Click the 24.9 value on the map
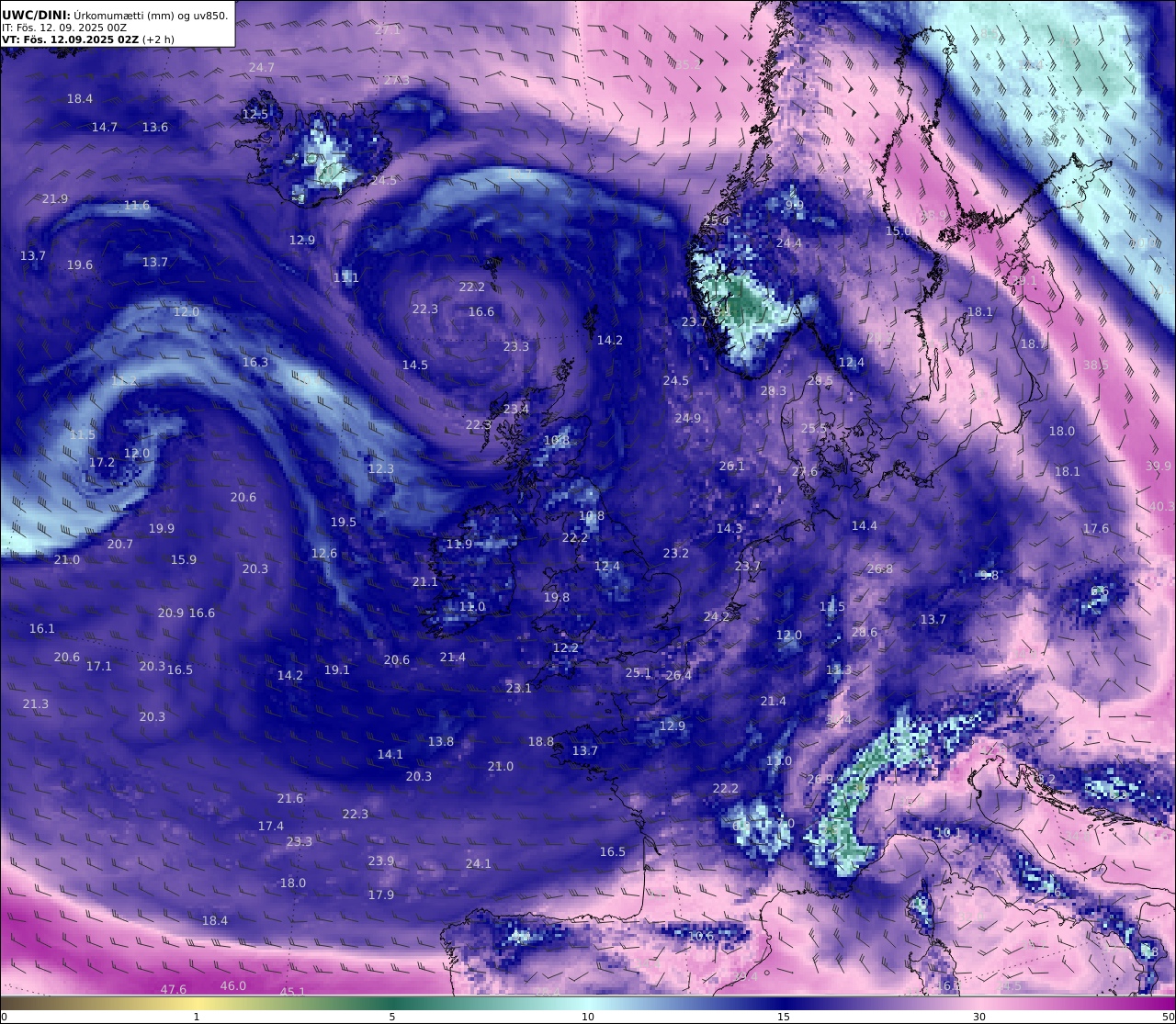This screenshot has height=1024, width=1176. pos(688,419)
